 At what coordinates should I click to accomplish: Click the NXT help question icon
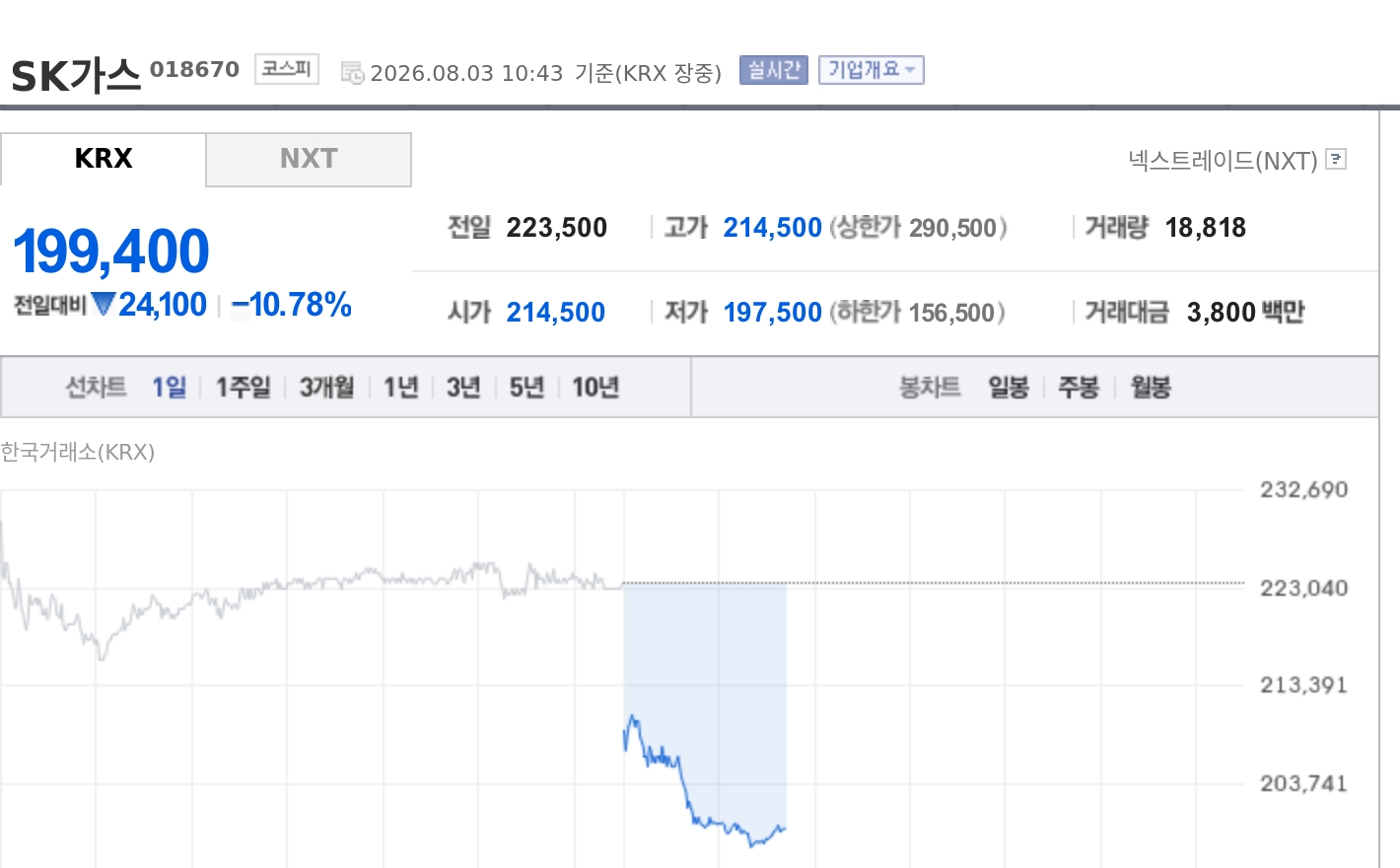1336,159
